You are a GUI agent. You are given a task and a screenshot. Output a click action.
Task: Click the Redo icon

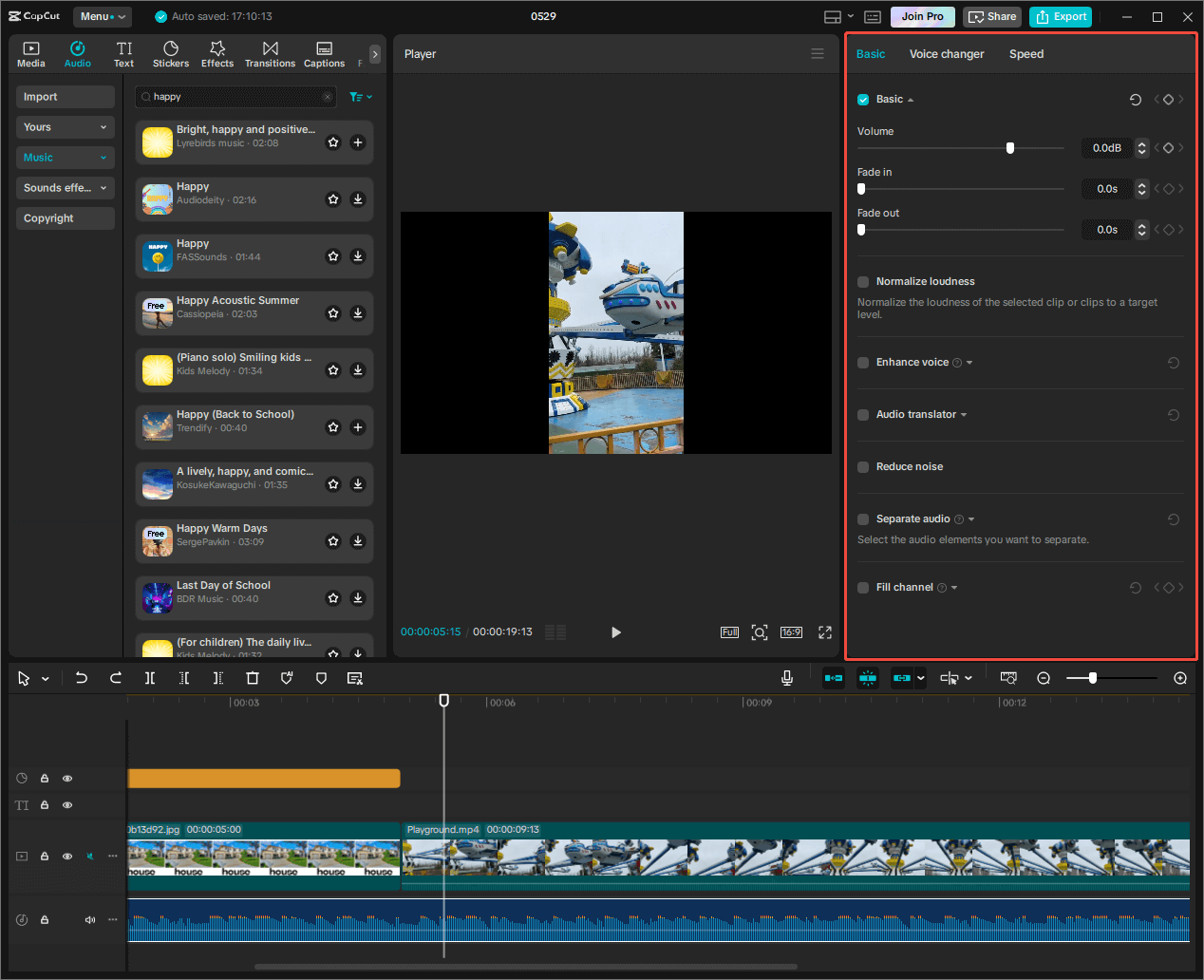(115, 678)
